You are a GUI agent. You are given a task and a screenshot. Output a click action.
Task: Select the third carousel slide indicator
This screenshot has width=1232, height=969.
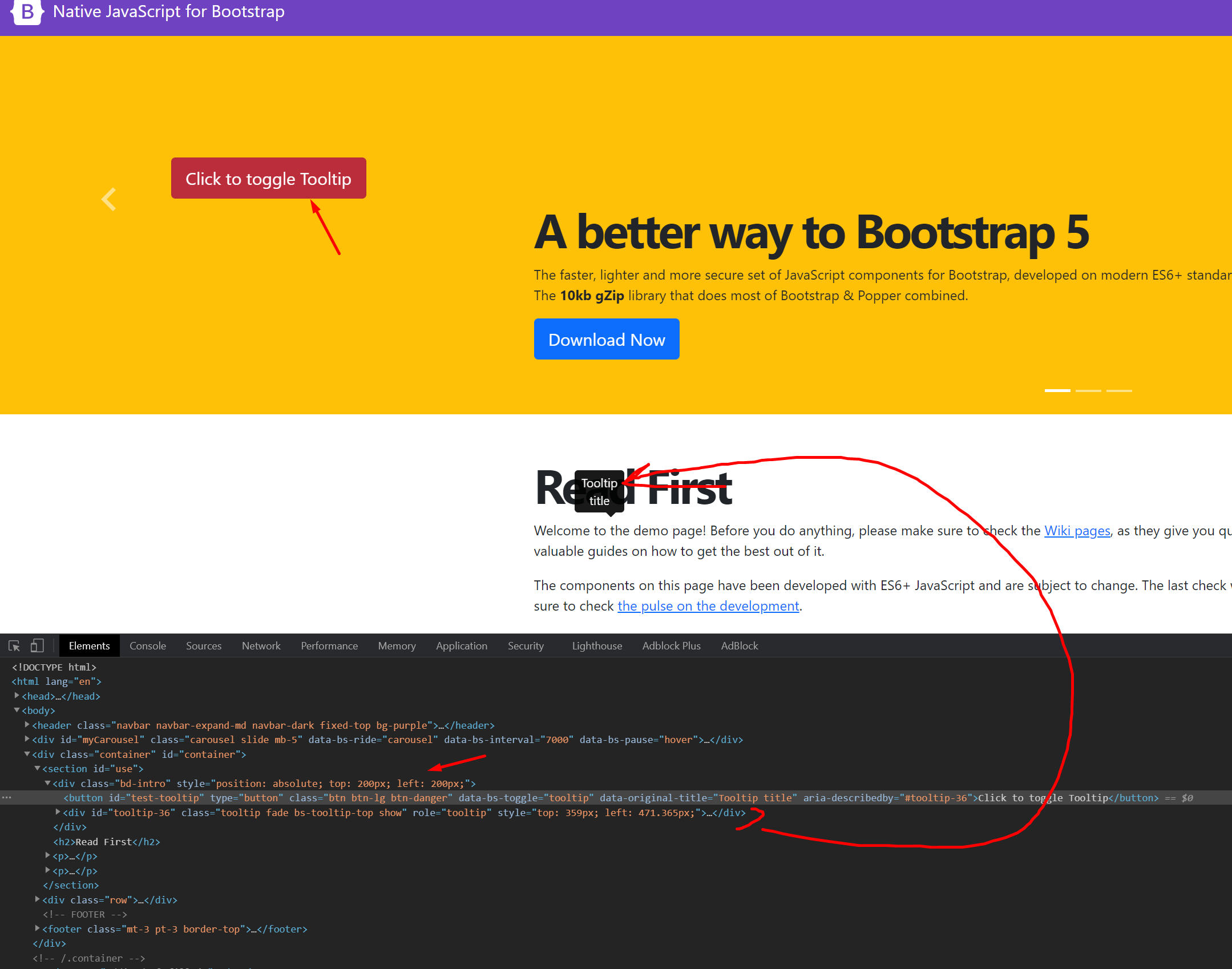[x=1118, y=390]
